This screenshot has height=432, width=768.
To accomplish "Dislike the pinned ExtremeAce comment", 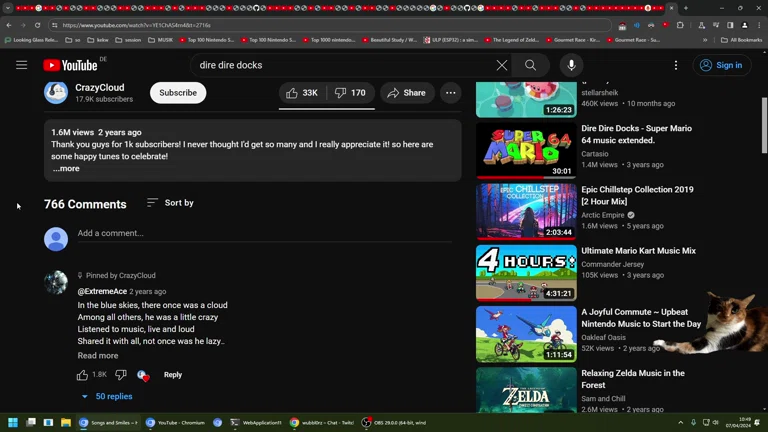I will point(120,375).
